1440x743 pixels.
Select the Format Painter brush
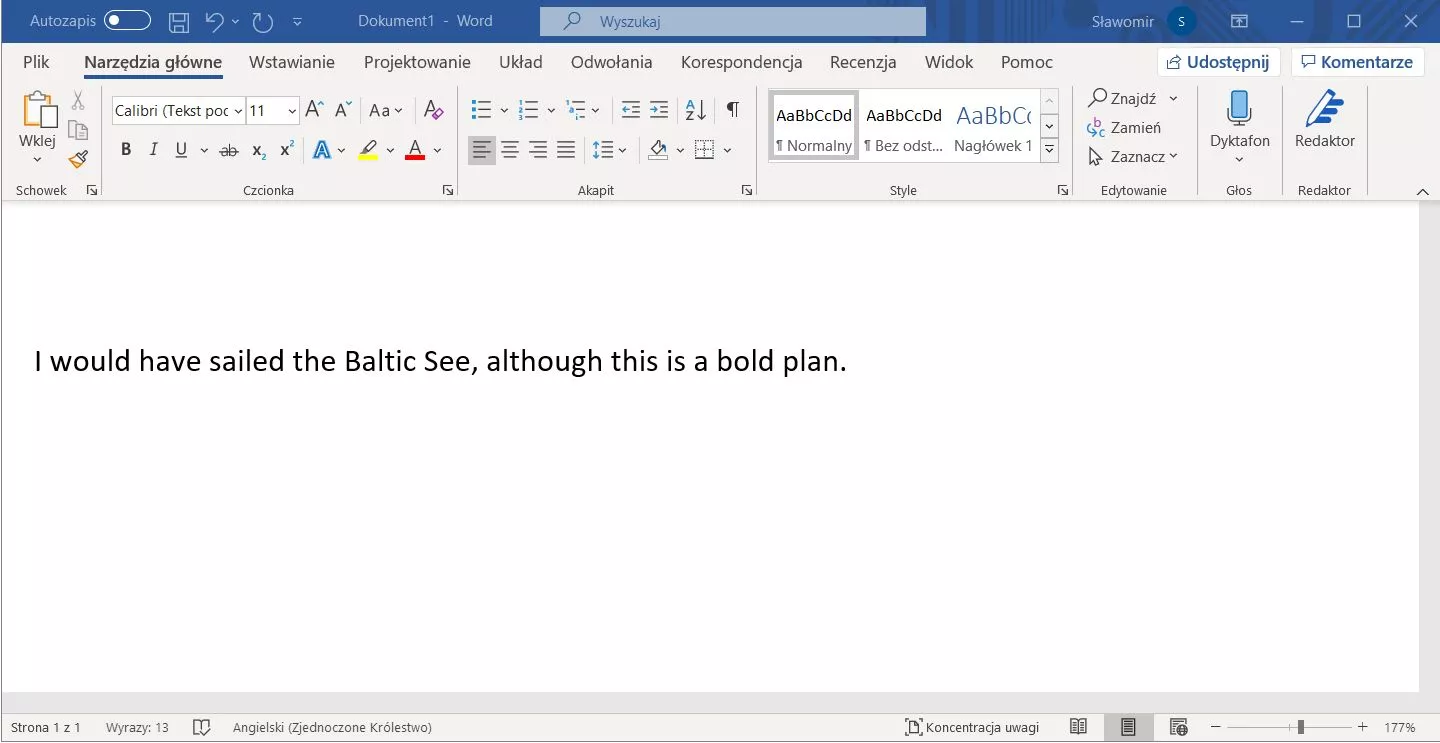coord(78,159)
